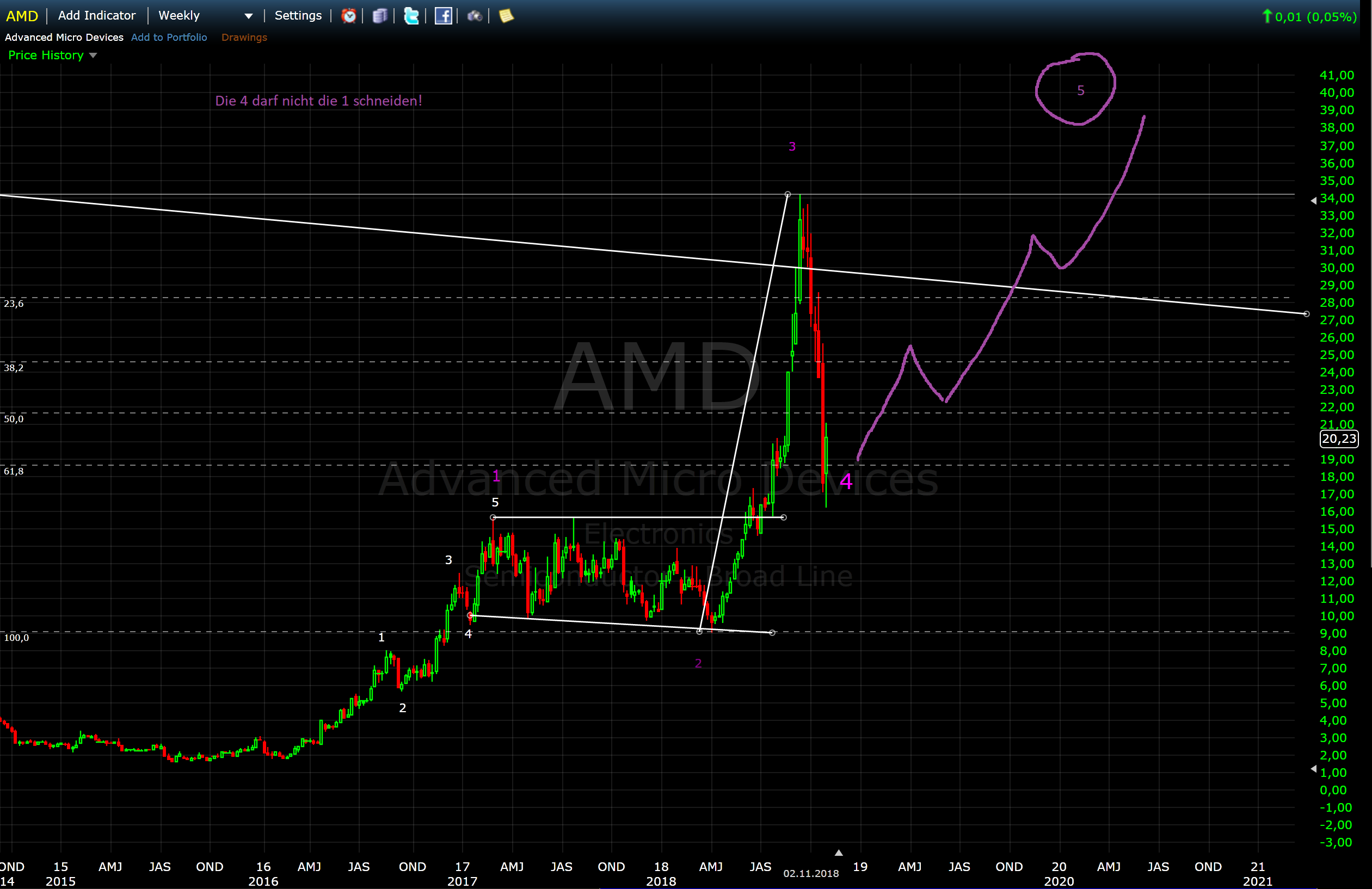Click the 38,2 Fibonacci level label
This screenshot has height=889, width=1372.
(14, 368)
